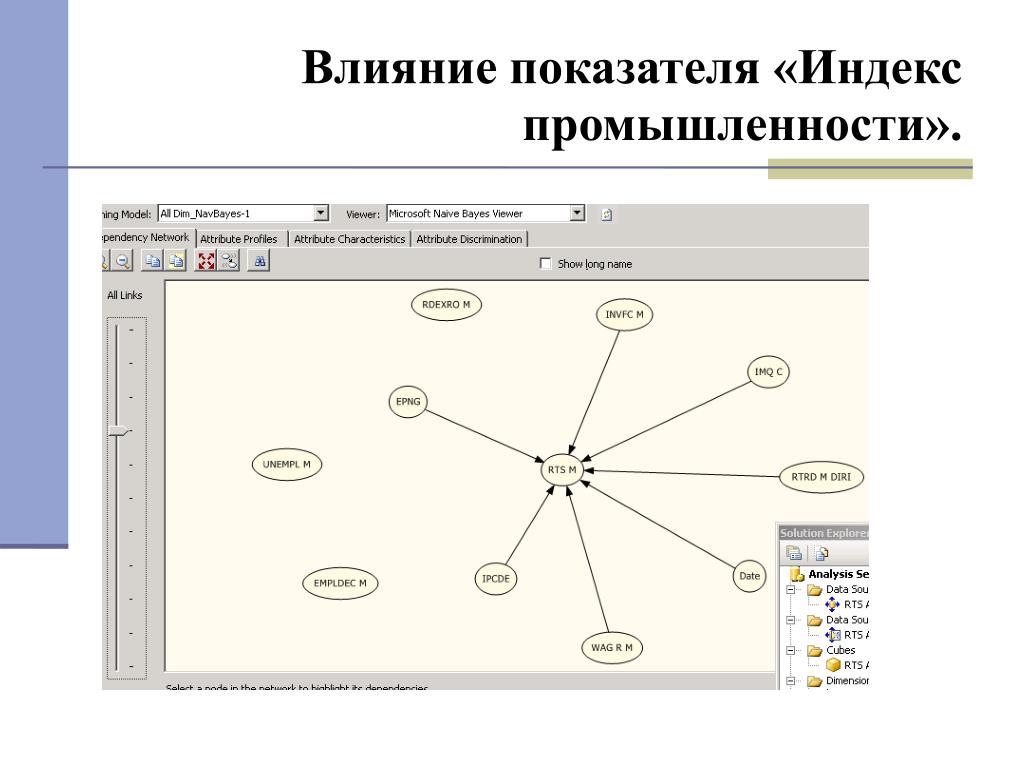Click the Solution Explorer panel title
This screenshot has height=768, width=1024.
tap(824, 533)
